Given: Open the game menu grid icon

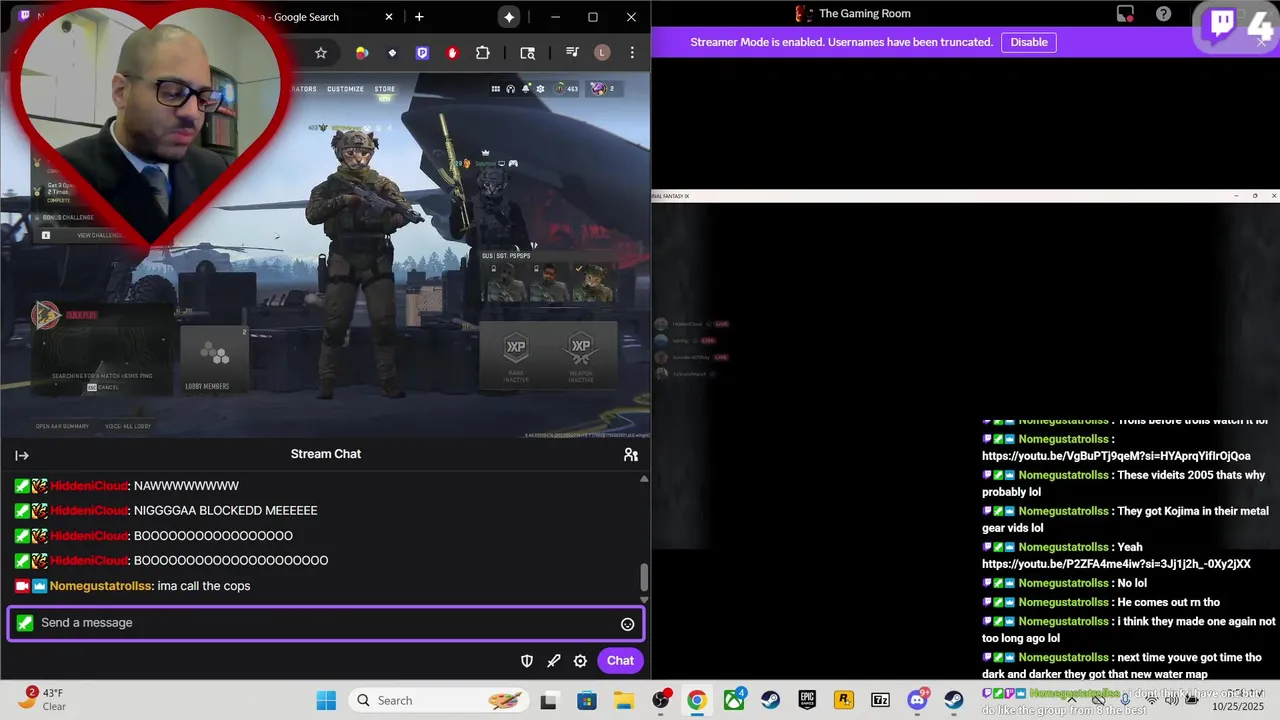Looking at the screenshot, I should pos(495,89).
